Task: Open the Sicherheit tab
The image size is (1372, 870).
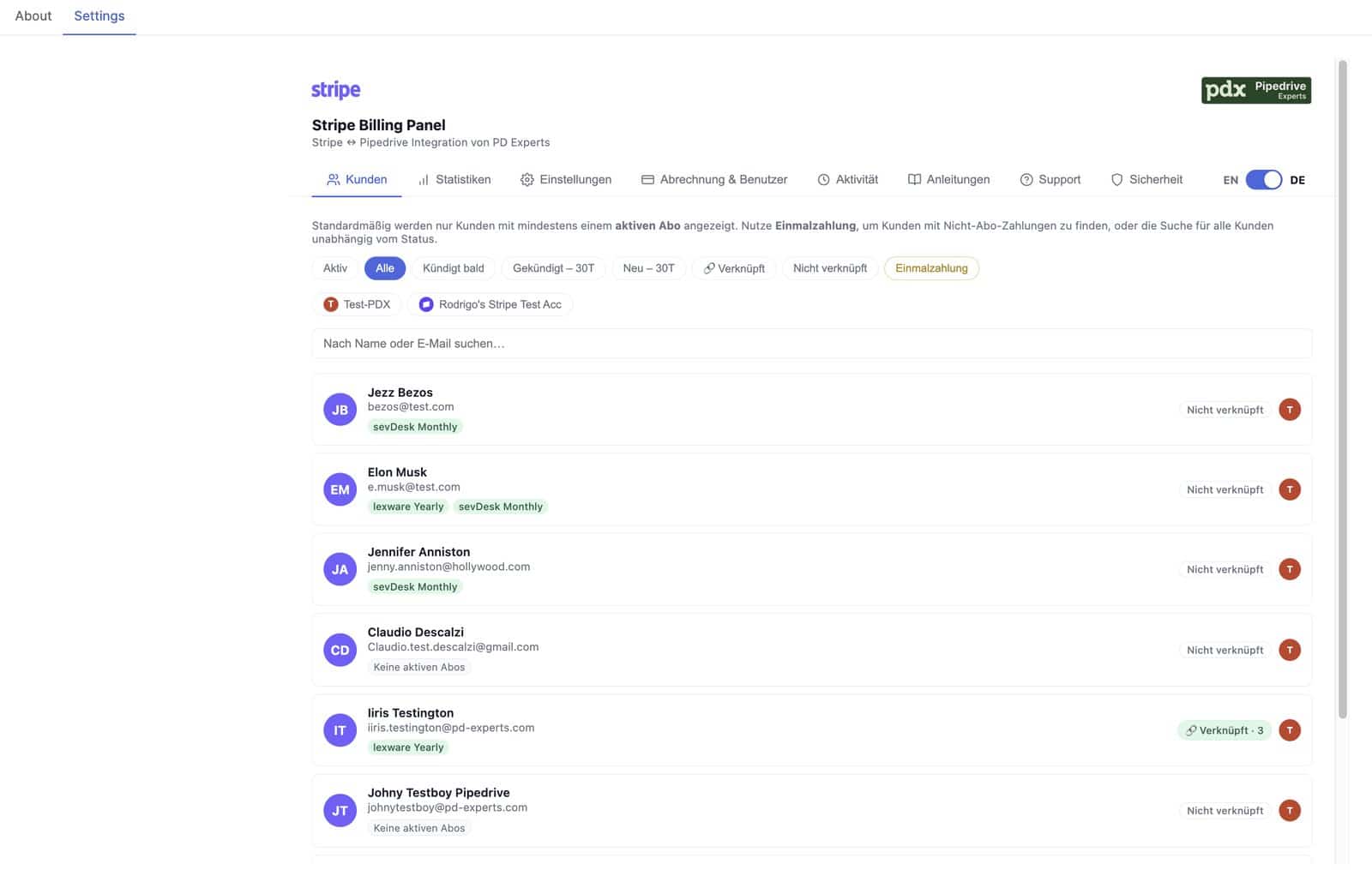Action: coord(1146,179)
